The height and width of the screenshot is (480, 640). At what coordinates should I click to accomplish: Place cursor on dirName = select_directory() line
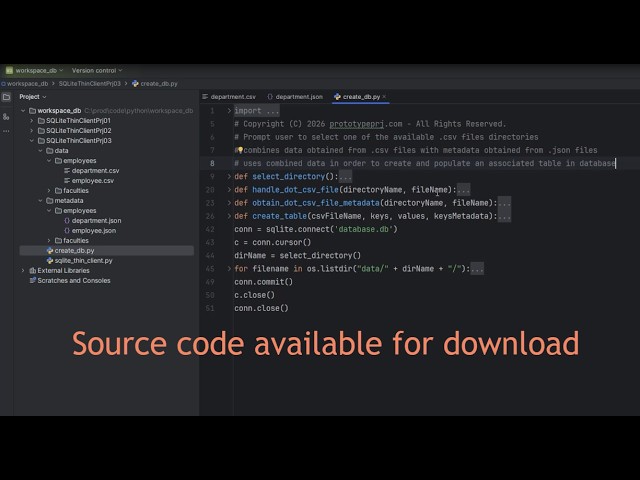coord(298,256)
